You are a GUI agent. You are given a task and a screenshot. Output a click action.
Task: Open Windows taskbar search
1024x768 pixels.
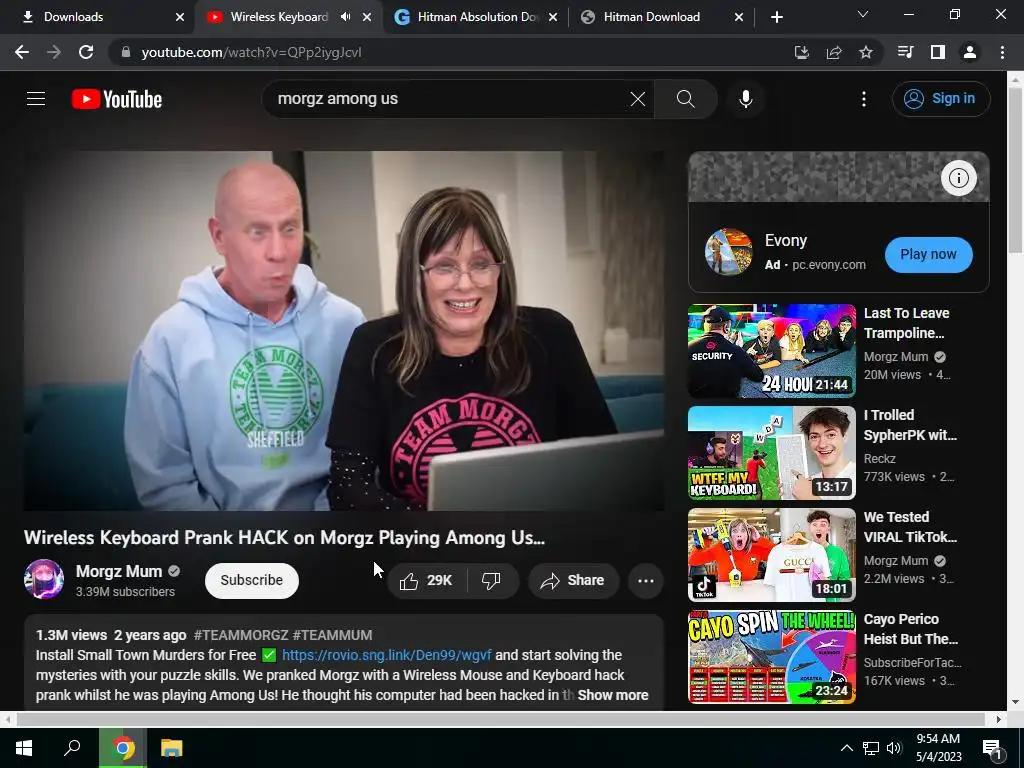point(72,748)
